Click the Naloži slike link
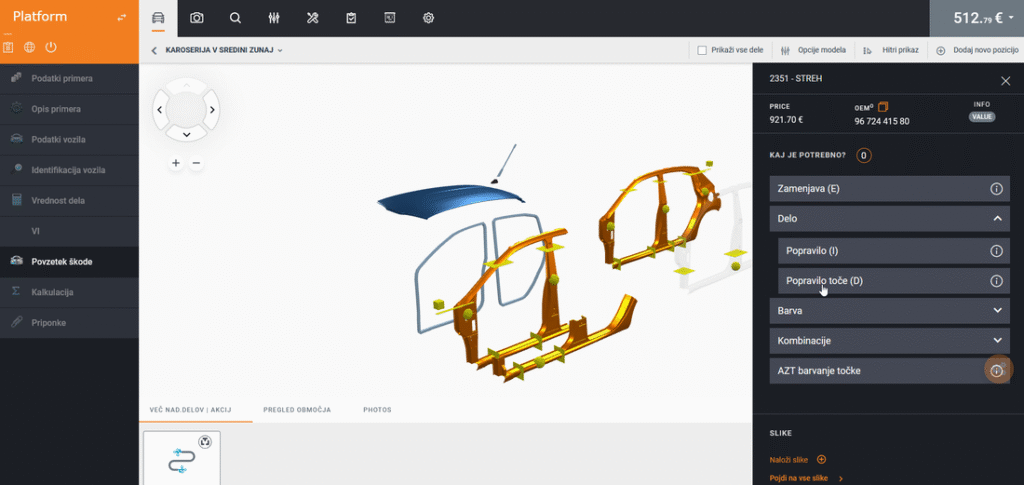The width and height of the screenshot is (1024, 485). point(789,460)
